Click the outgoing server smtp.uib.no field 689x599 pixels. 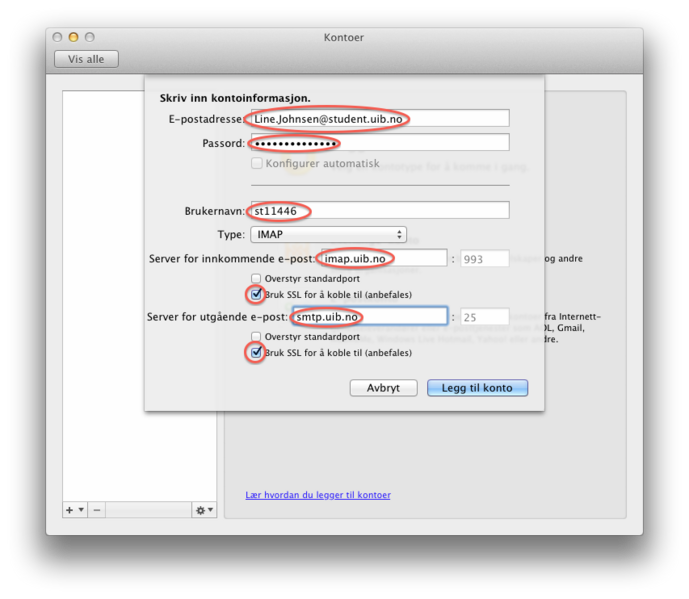point(369,317)
